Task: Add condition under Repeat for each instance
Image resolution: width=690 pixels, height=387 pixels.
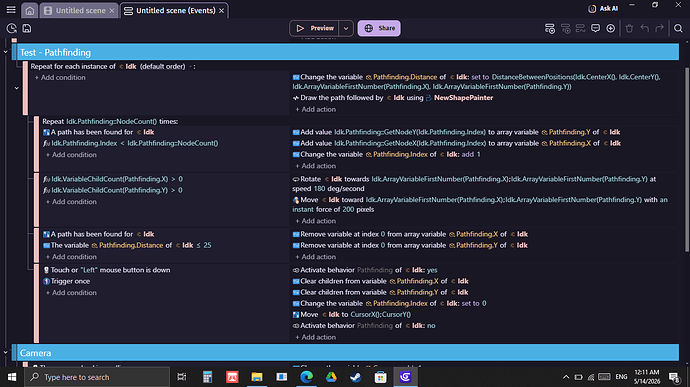Action: click(60, 77)
